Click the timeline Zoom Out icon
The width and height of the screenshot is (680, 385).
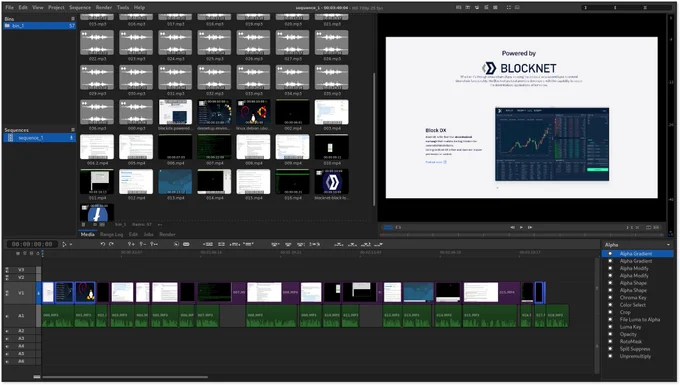pos(142,244)
